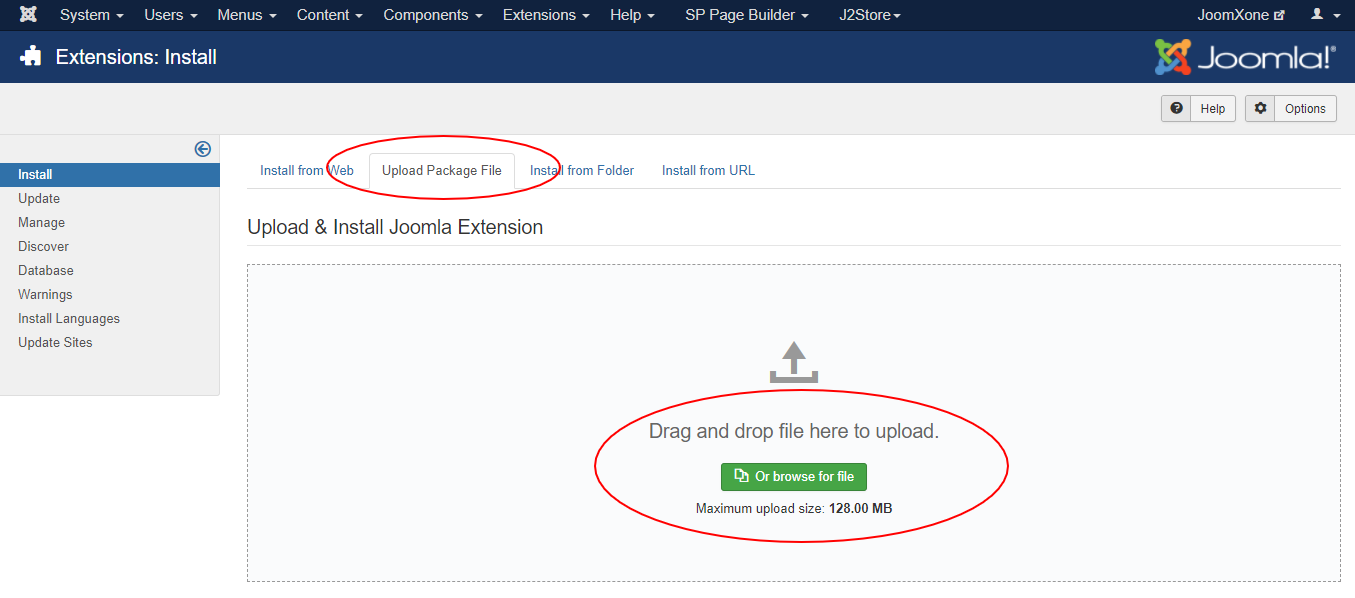
Task: Click the puzzle piece Extensions icon
Action: (31, 57)
